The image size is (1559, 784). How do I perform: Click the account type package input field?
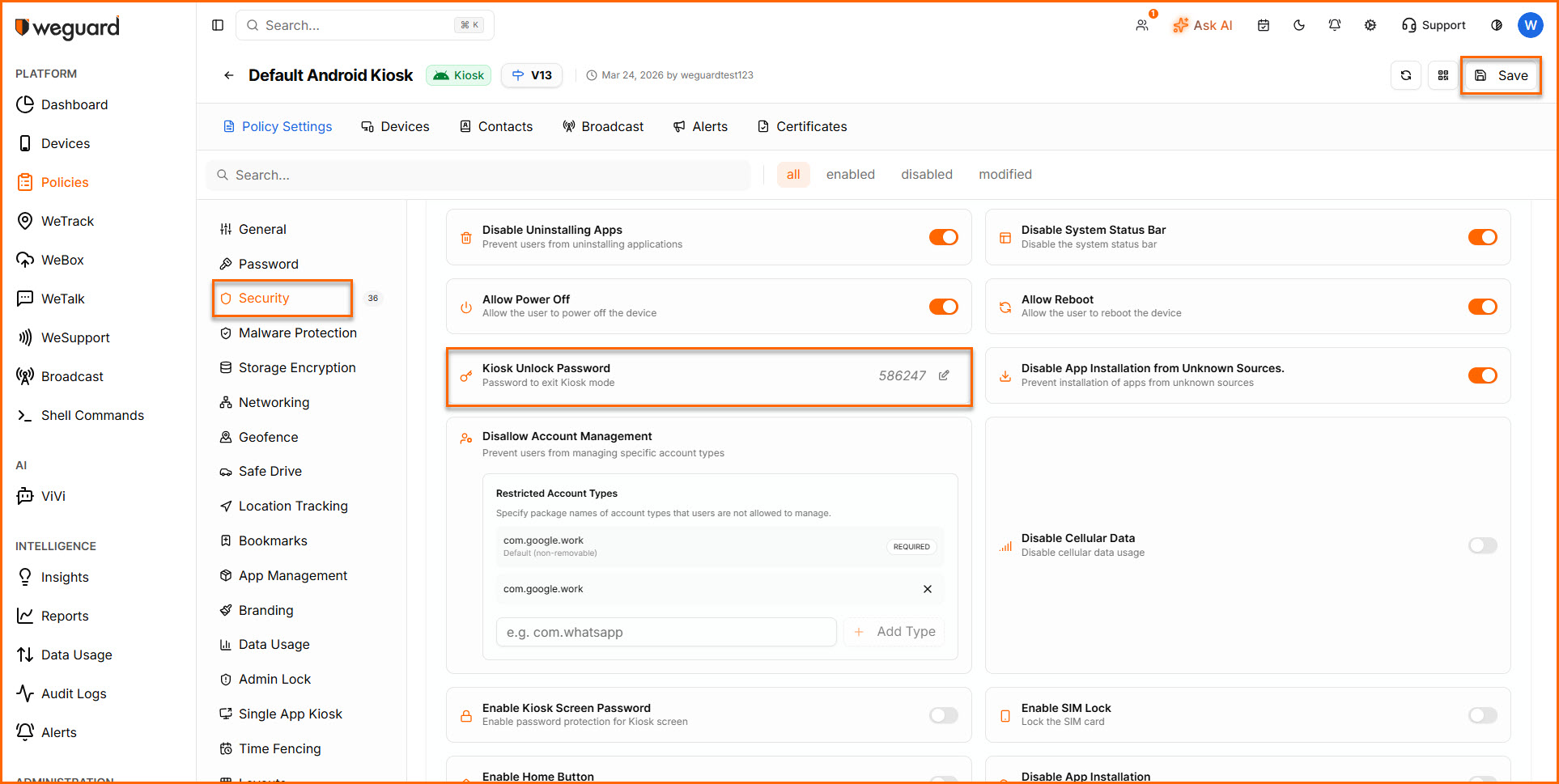pyautogui.click(x=665, y=632)
